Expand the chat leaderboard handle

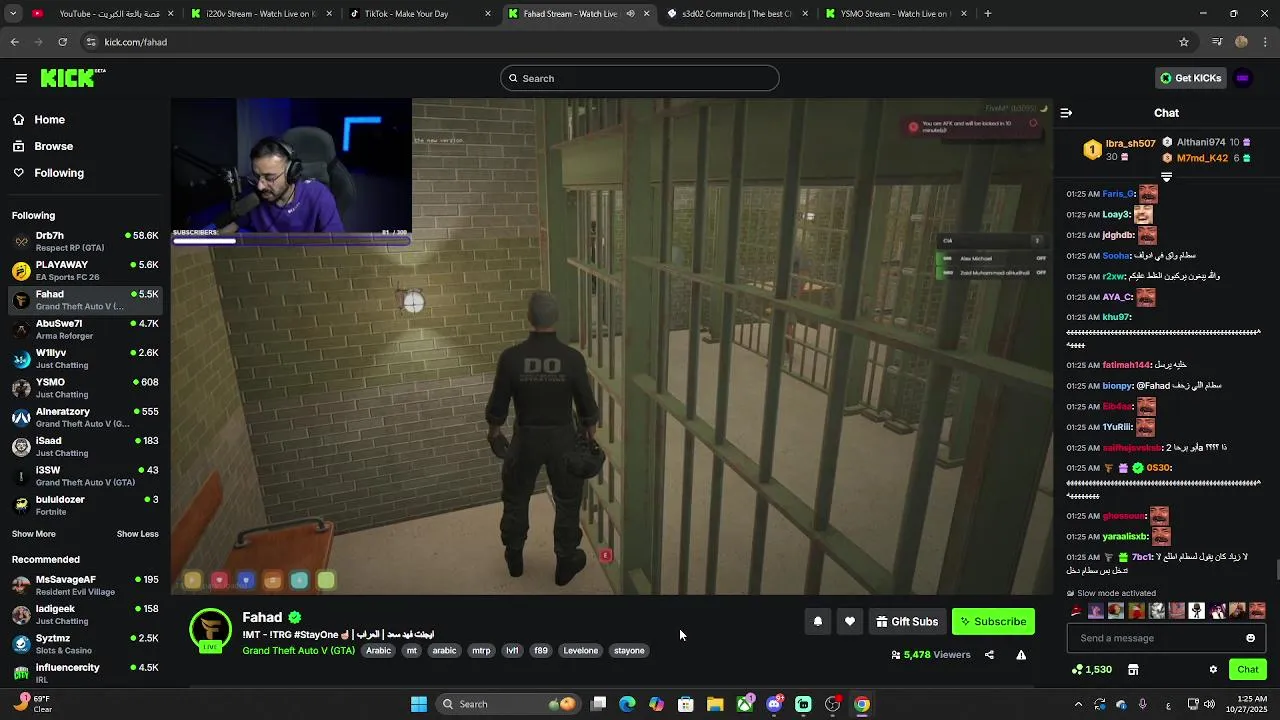click(1166, 177)
